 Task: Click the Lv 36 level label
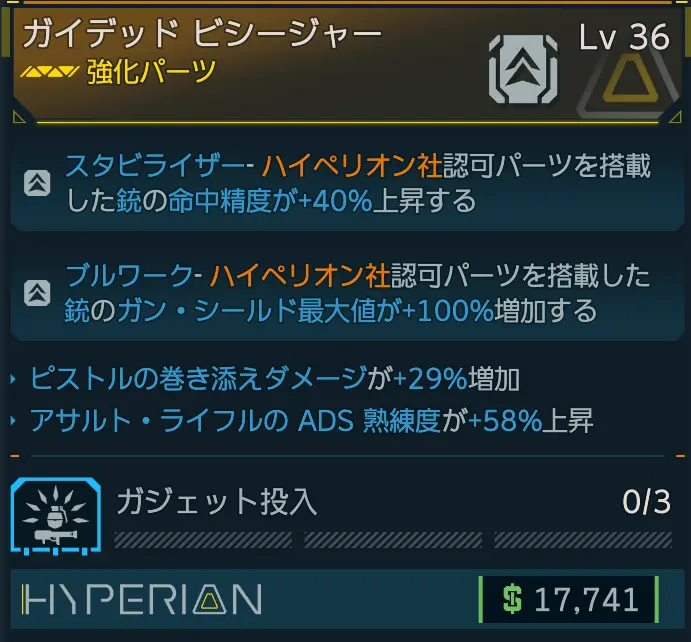tap(624, 37)
